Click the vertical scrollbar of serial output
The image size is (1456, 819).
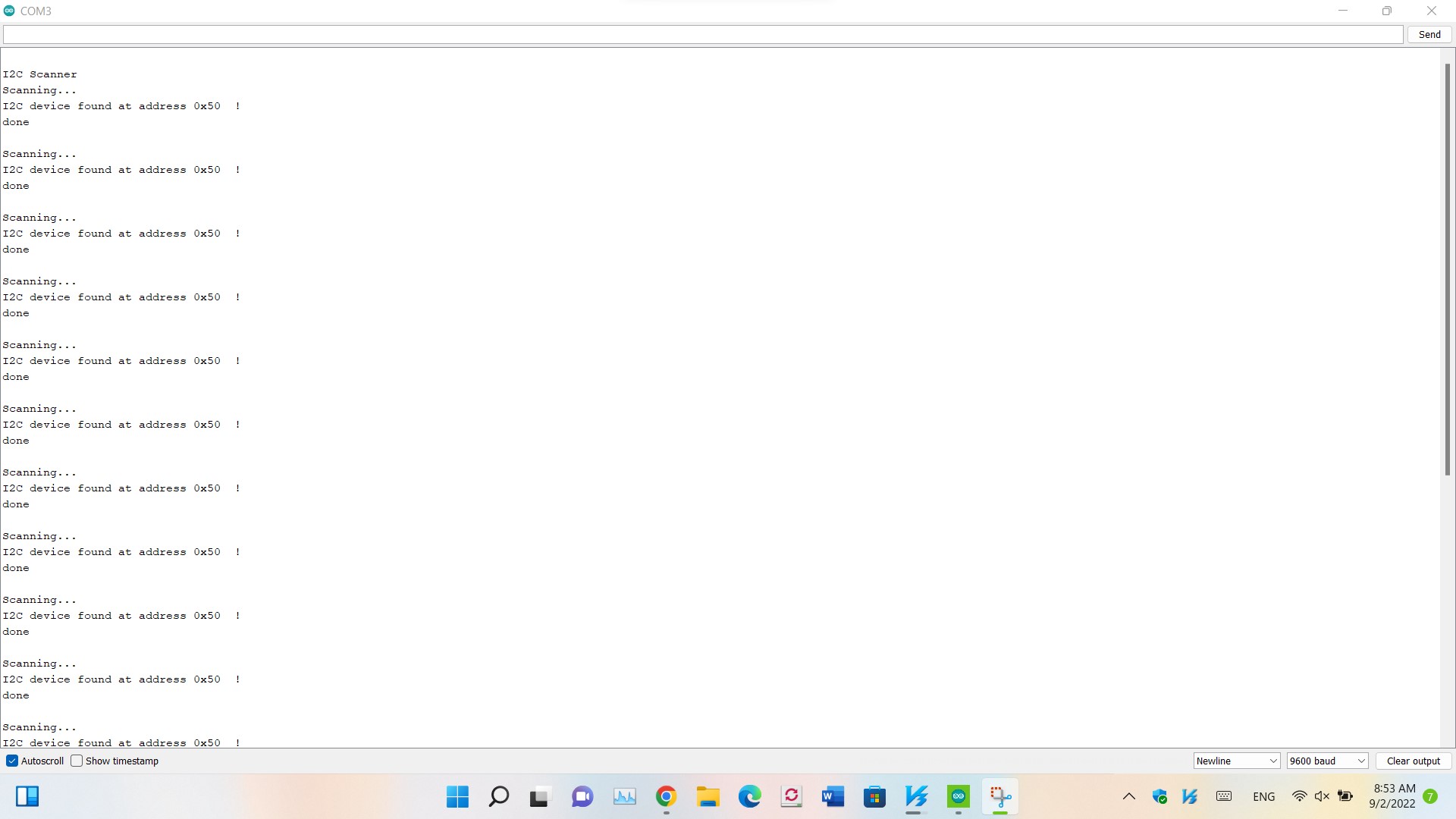click(1447, 269)
